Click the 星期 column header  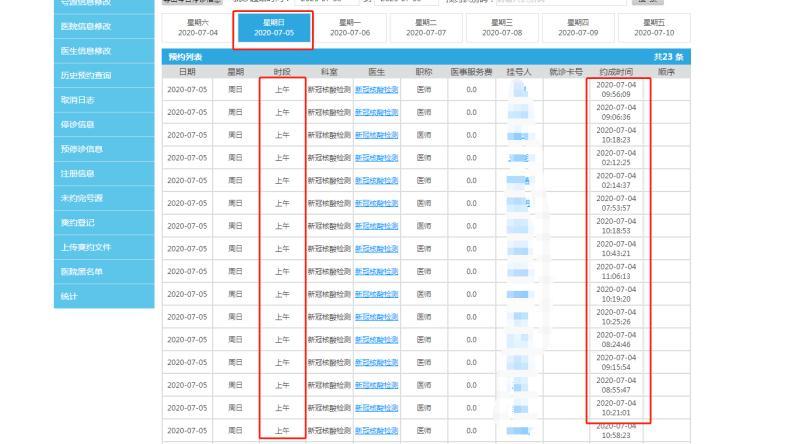236,72
